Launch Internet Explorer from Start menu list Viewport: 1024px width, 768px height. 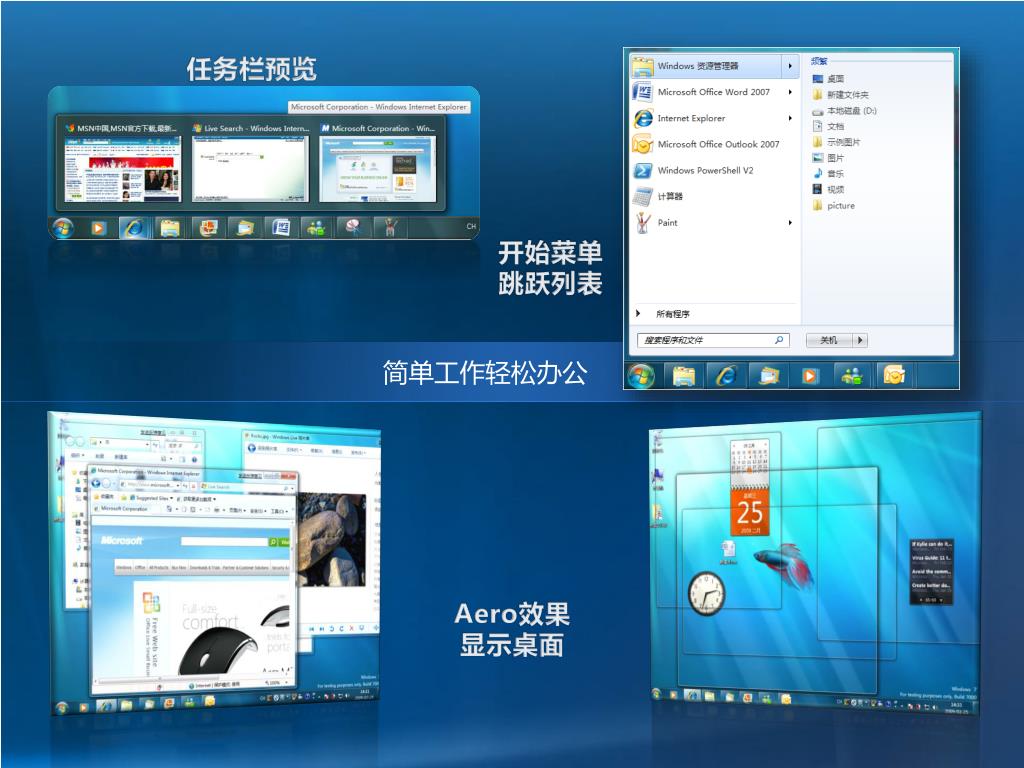[714, 118]
